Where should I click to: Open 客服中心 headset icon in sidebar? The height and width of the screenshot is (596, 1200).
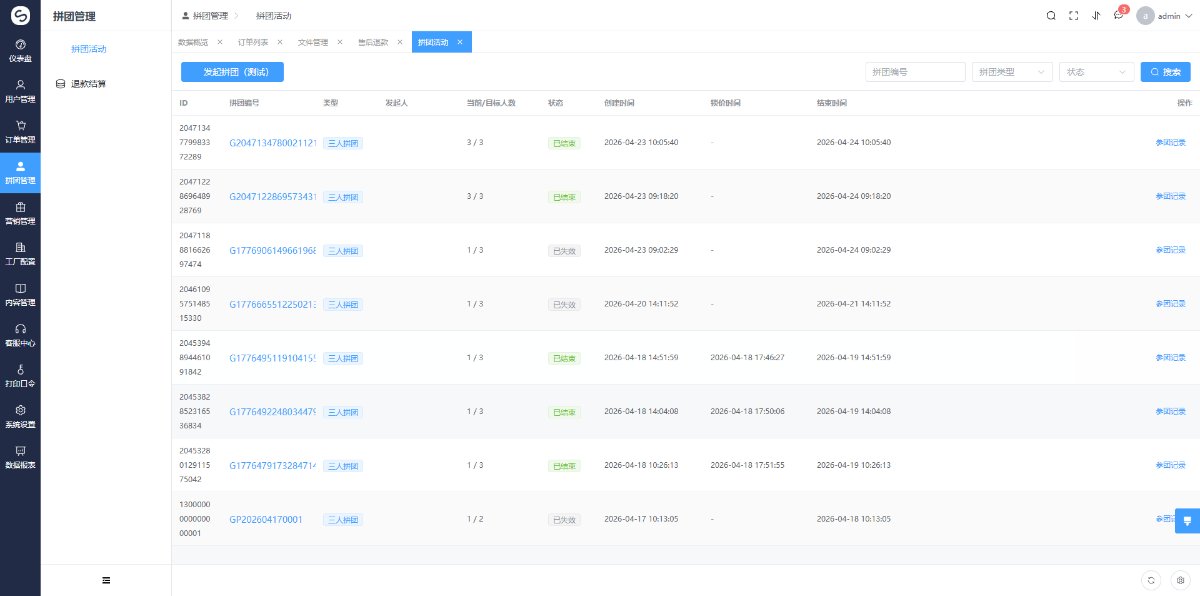coord(20,335)
